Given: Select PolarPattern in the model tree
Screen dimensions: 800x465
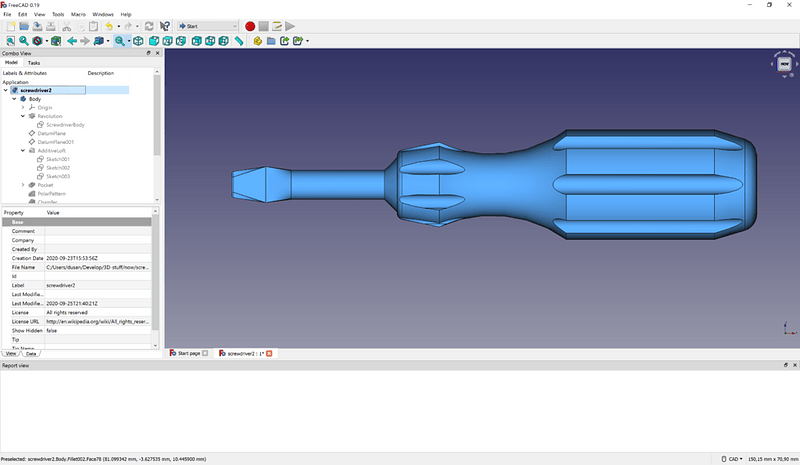Looking at the screenshot, I should (x=51, y=194).
